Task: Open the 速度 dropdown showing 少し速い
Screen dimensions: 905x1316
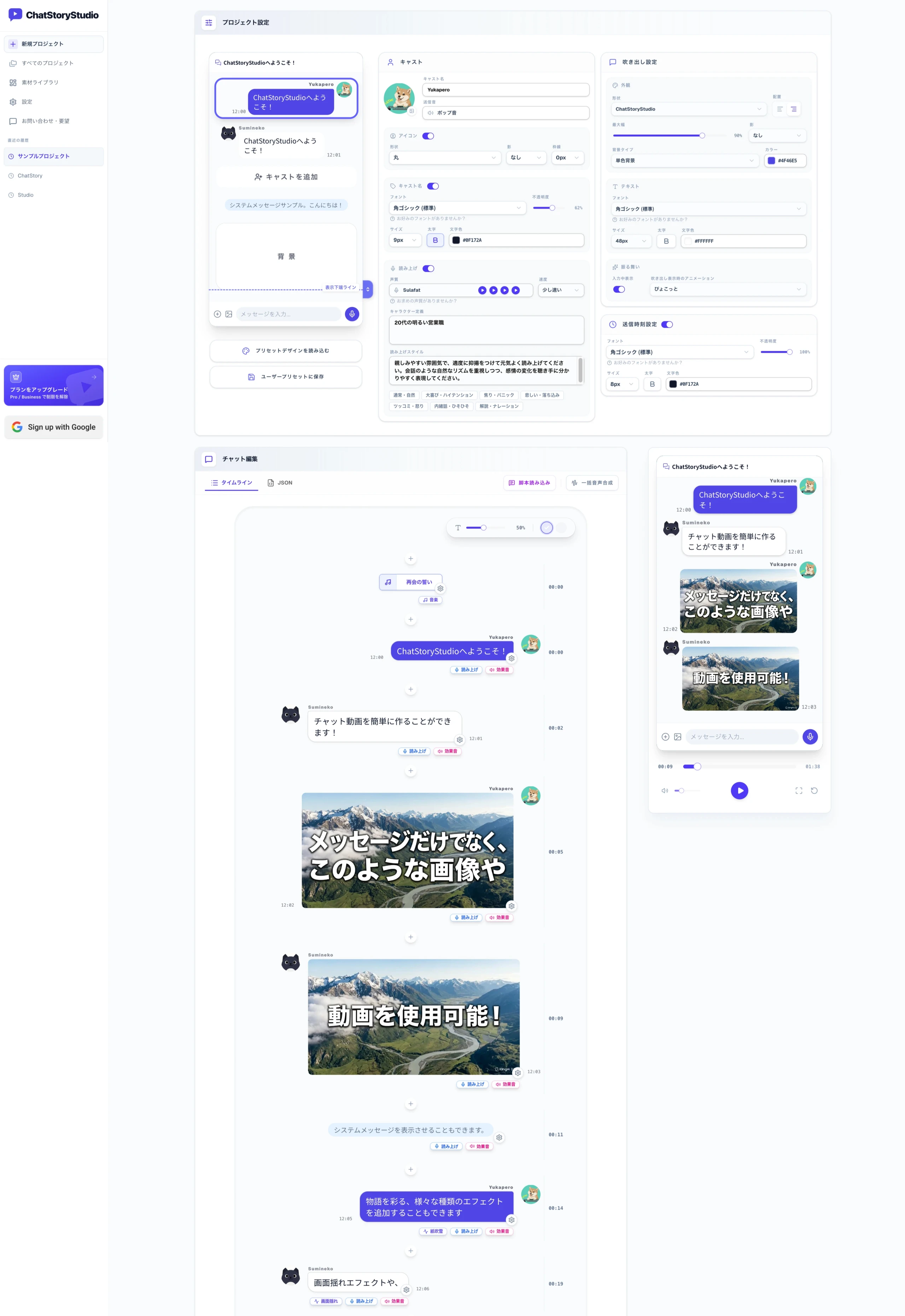Action: tap(561, 290)
